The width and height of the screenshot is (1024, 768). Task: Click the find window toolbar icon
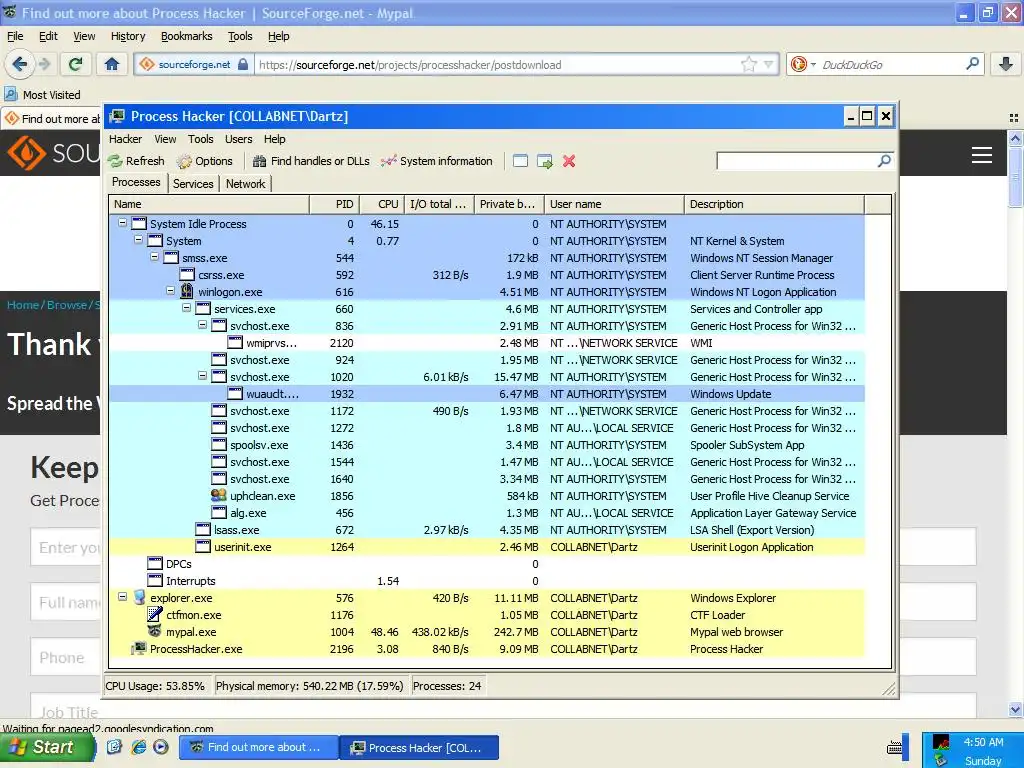point(520,161)
